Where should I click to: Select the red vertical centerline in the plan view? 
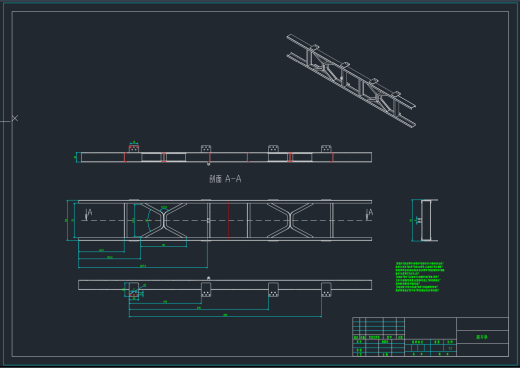(x=228, y=220)
